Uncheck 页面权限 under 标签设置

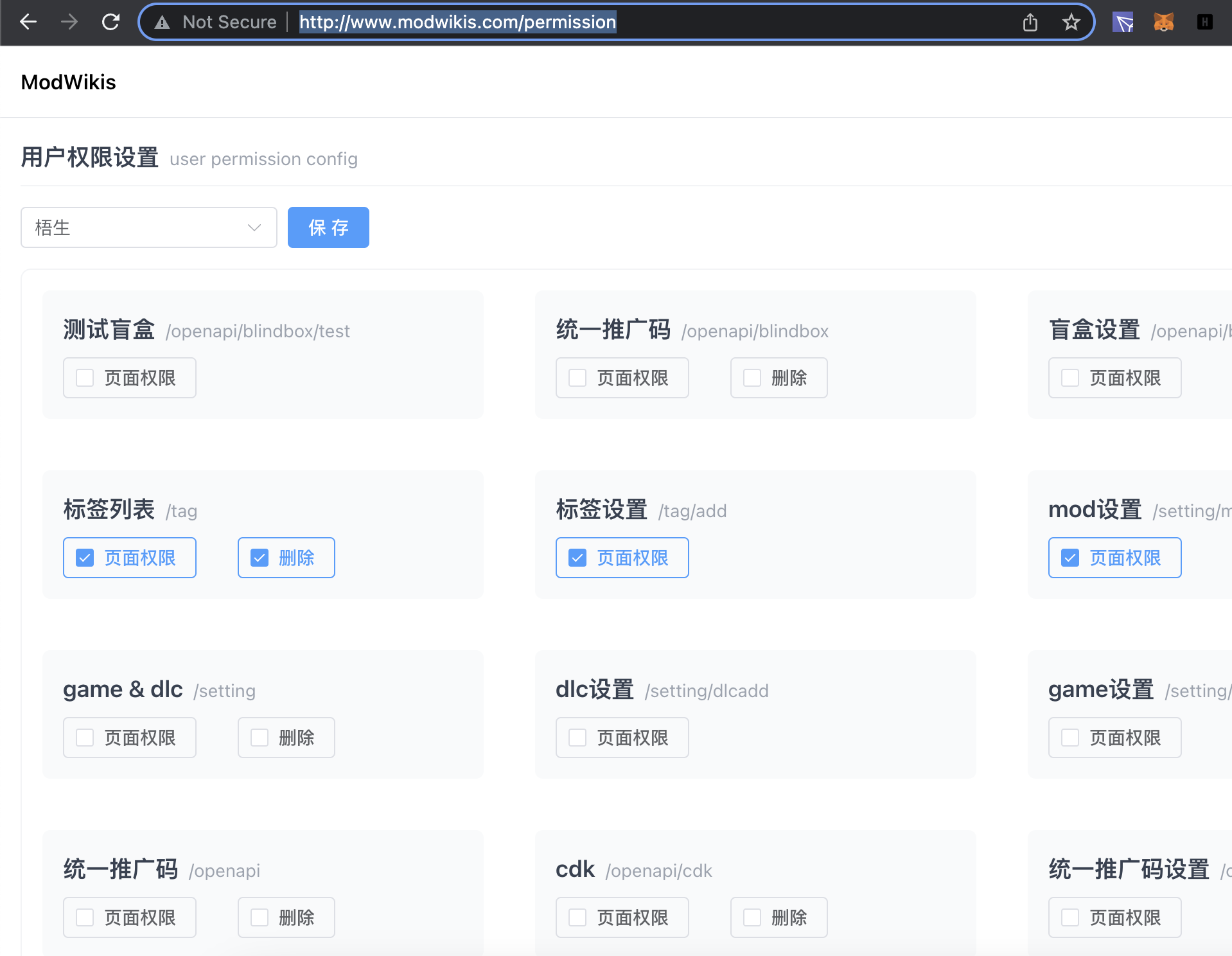578,558
